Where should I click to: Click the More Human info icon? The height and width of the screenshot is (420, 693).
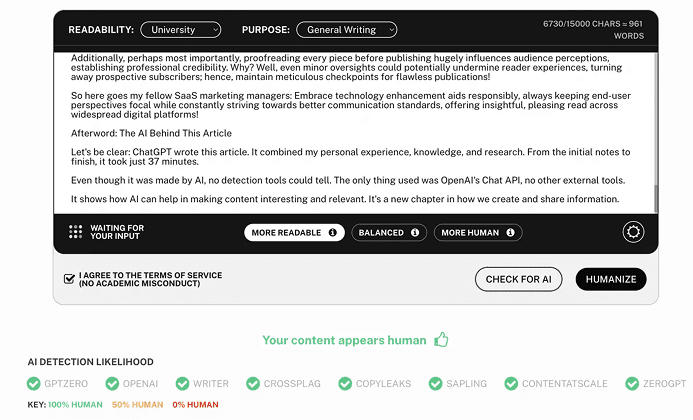[509, 232]
